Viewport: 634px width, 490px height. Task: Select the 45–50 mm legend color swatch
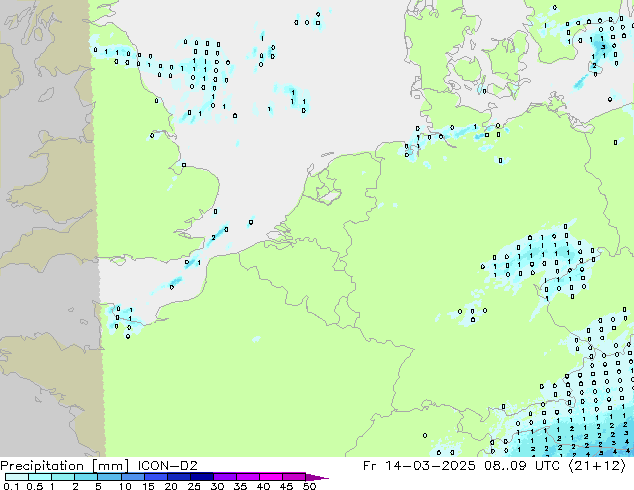[294, 477]
